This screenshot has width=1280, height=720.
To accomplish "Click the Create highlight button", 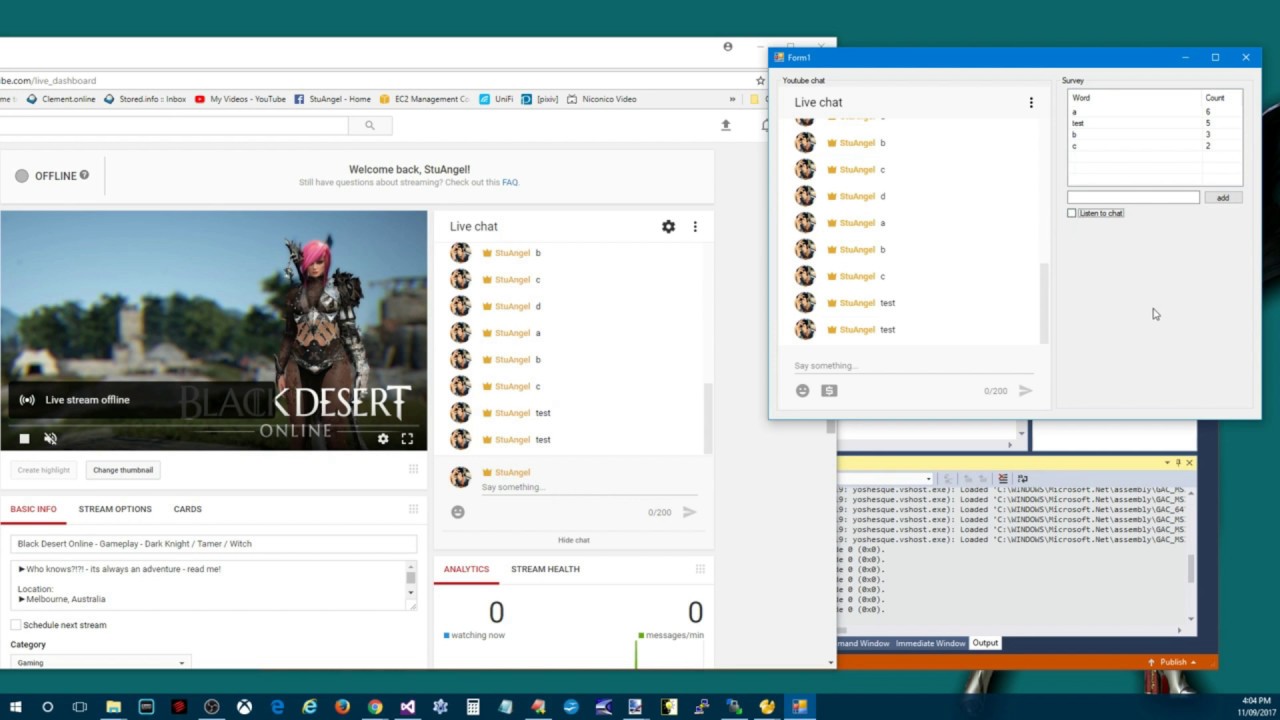I will click(43, 470).
